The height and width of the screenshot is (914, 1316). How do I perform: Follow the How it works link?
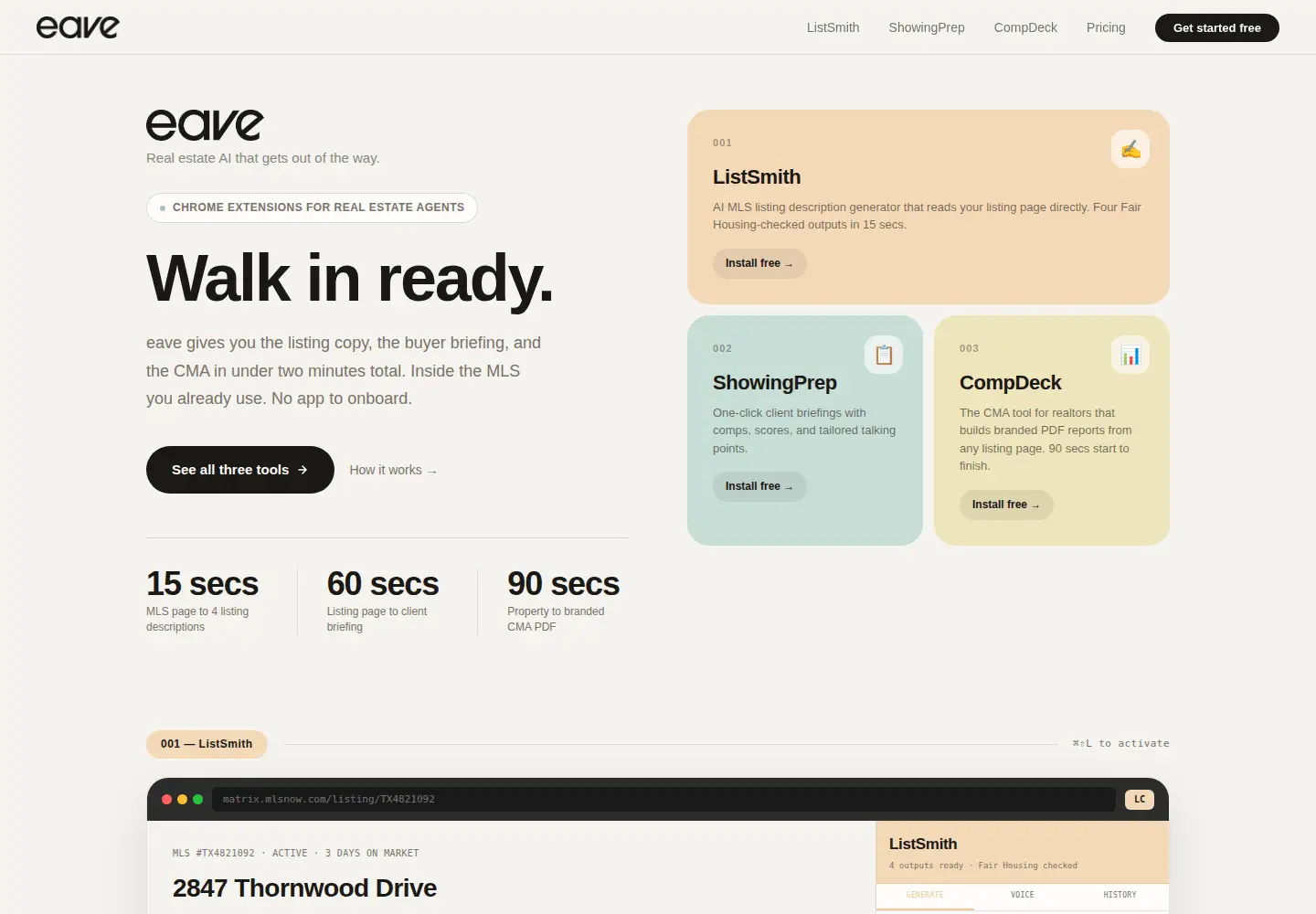click(x=393, y=470)
